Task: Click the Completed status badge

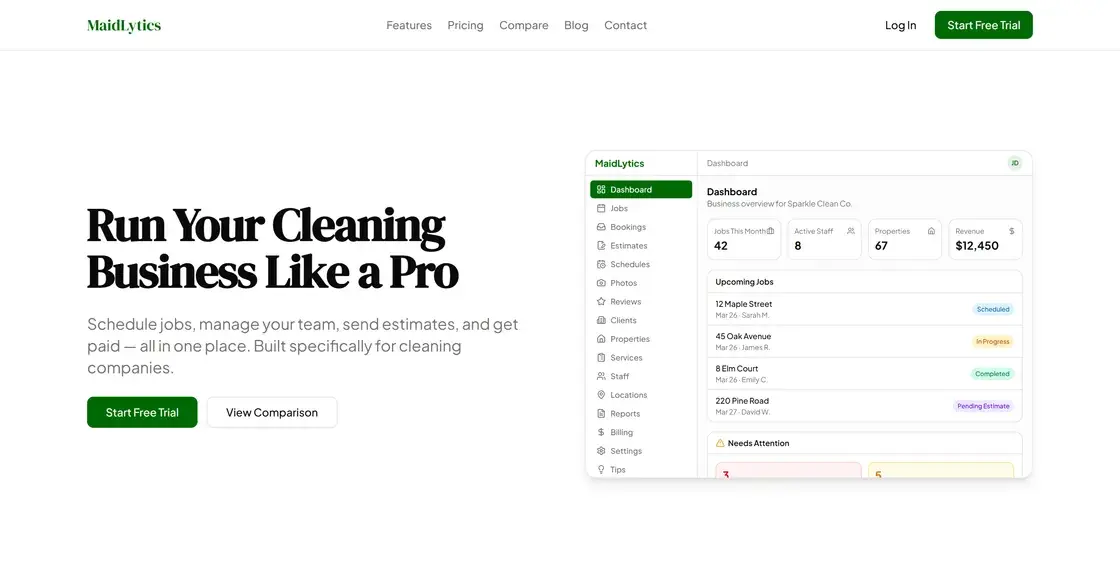Action: [x=992, y=373]
